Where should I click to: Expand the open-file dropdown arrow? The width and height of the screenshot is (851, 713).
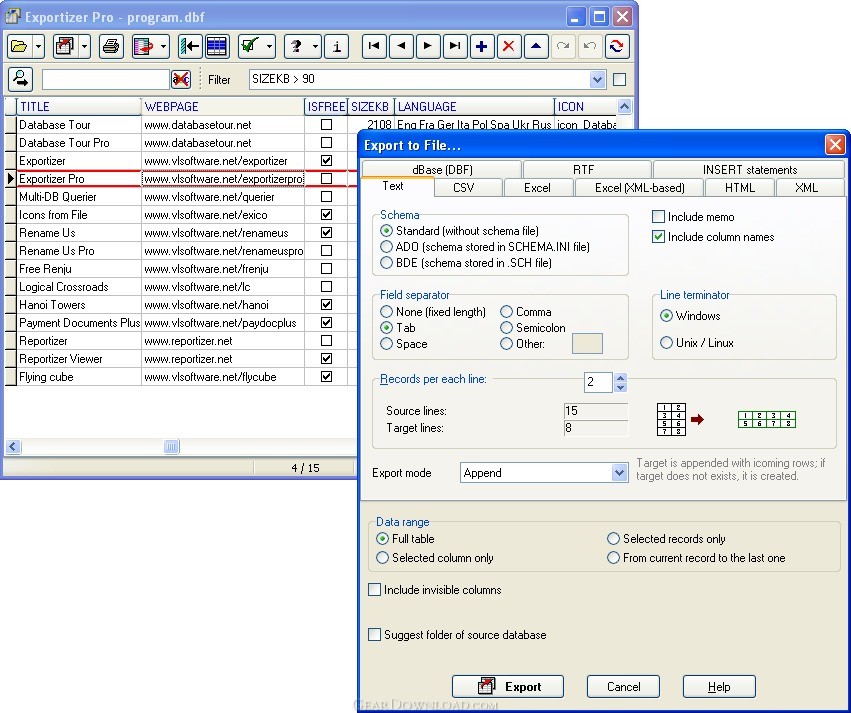click(39, 47)
